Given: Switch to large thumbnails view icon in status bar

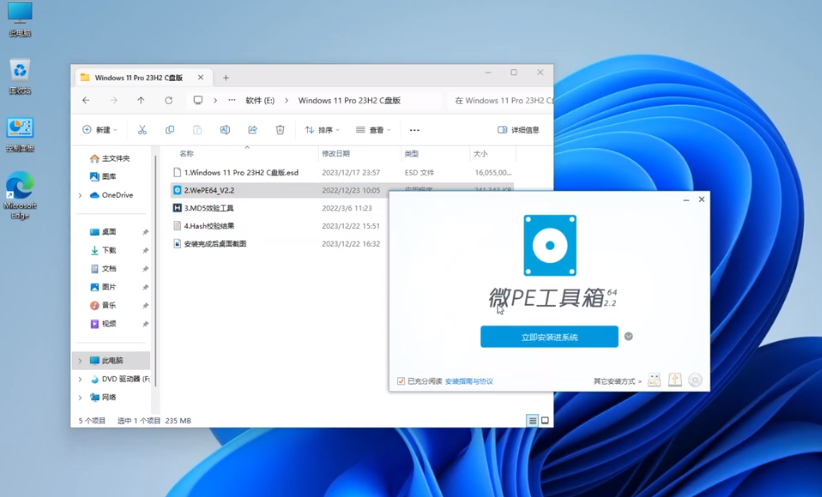Looking at the screenshot, I should tap(545, 420).
